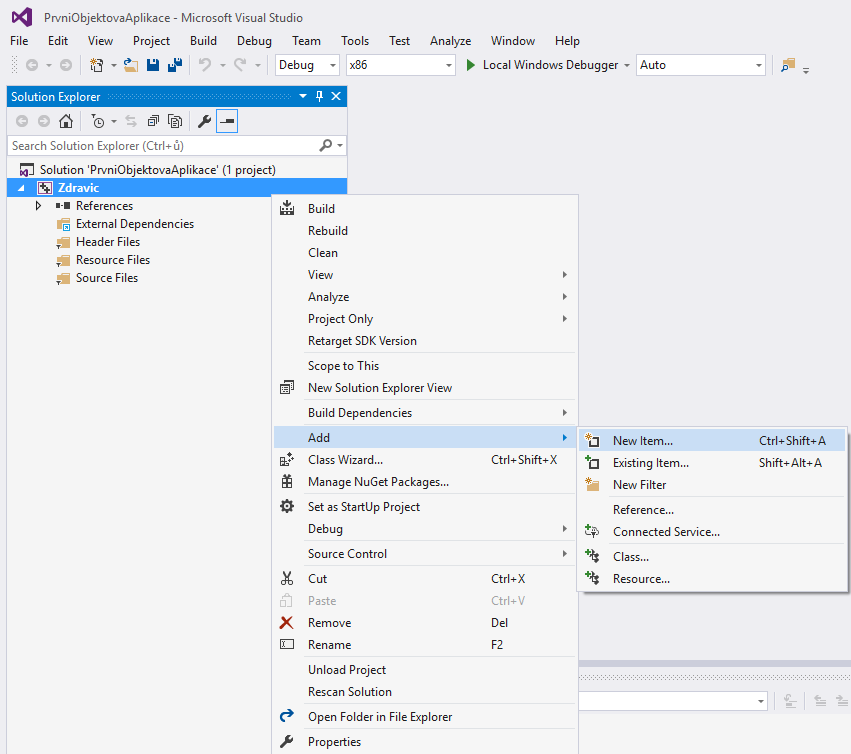This screenshot has height=754, width=851.
Task: Pin the Solution Explorer panel
Action: point(319,96)
